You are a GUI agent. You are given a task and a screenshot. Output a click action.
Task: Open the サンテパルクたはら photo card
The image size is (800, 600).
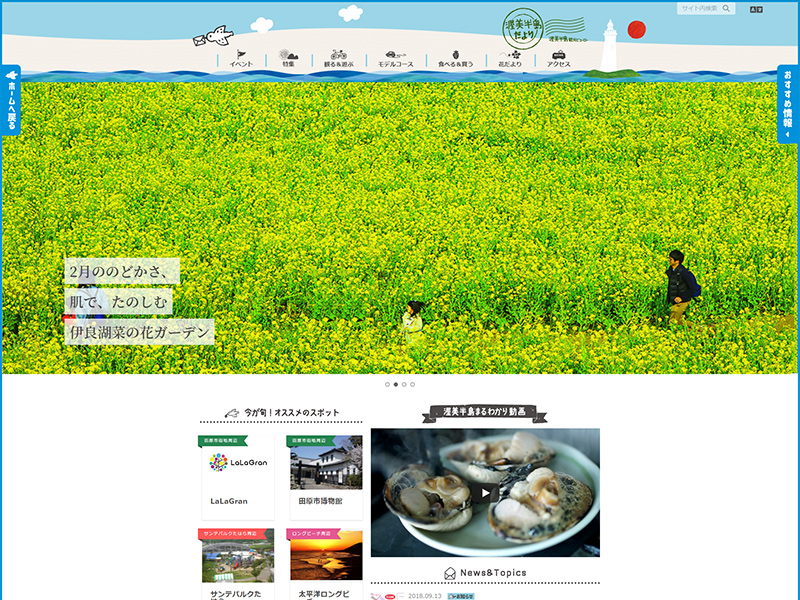point(238,556)
